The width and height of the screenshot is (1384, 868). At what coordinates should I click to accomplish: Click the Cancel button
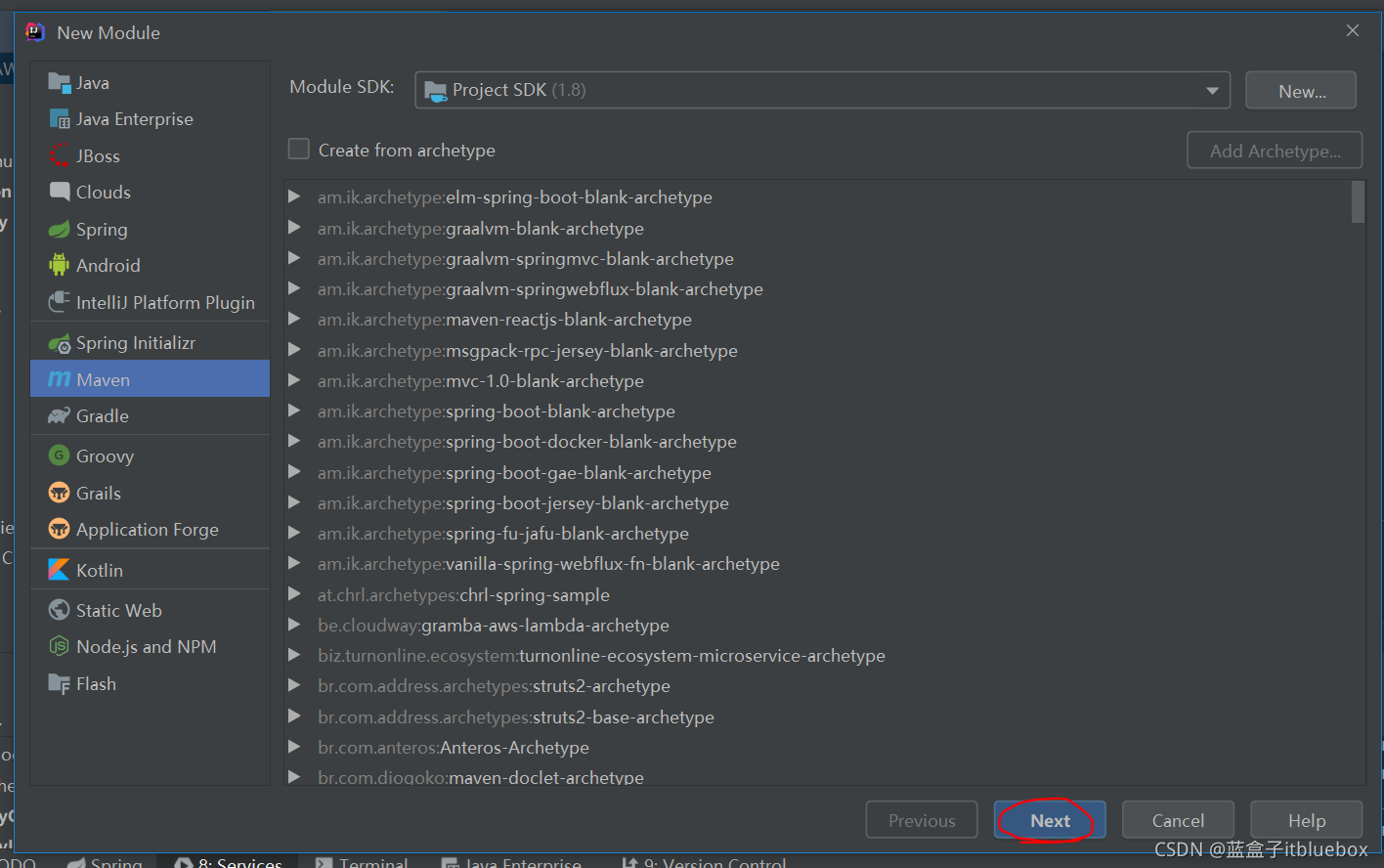(x=1178, y=820)
